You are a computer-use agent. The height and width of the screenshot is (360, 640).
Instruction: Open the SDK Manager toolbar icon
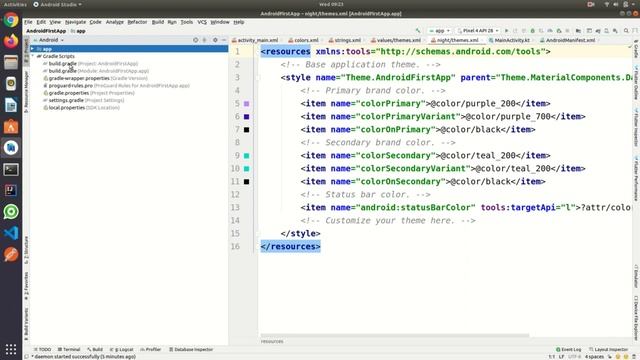[615, 31]
